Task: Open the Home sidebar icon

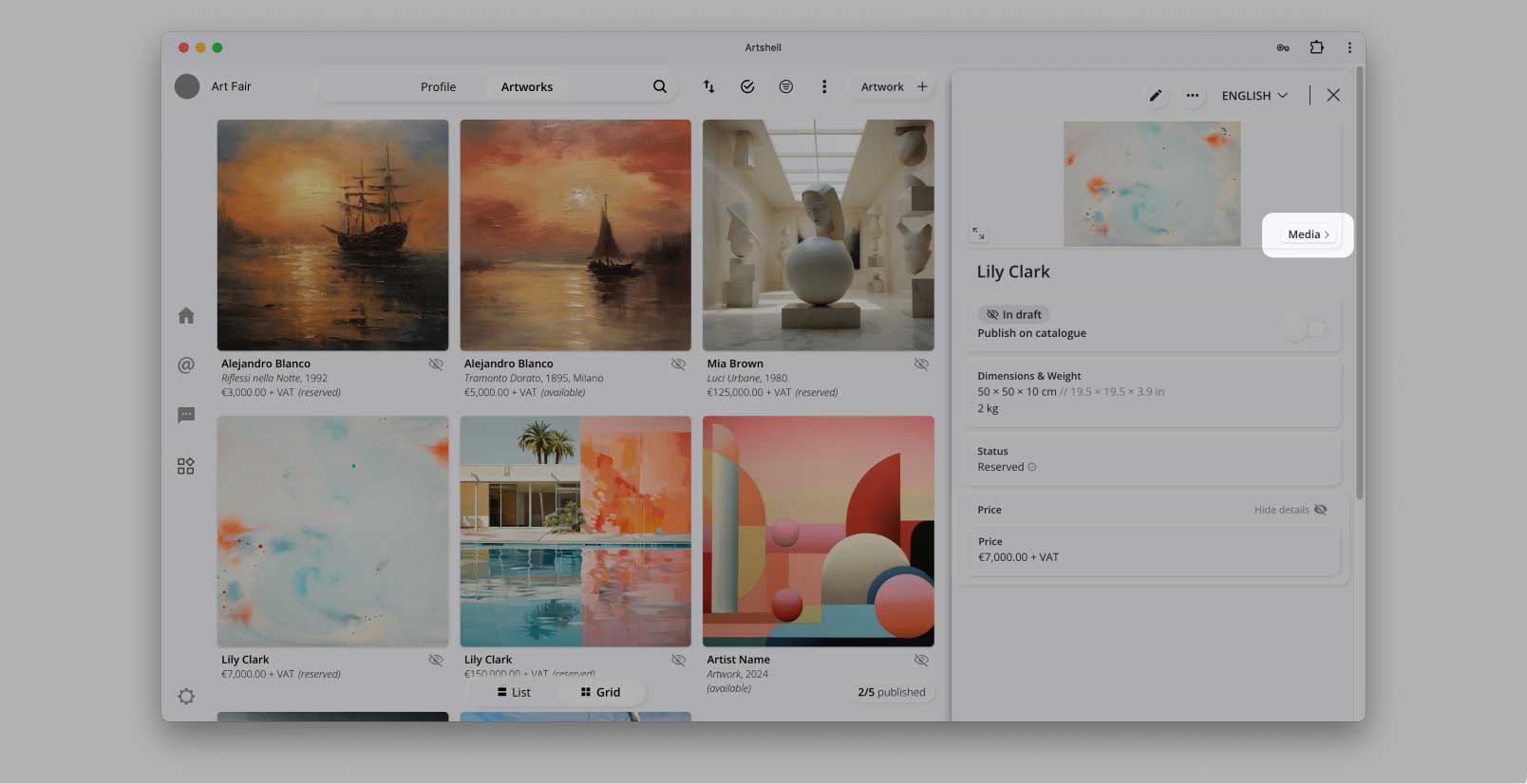Action: tap(186, 315)
